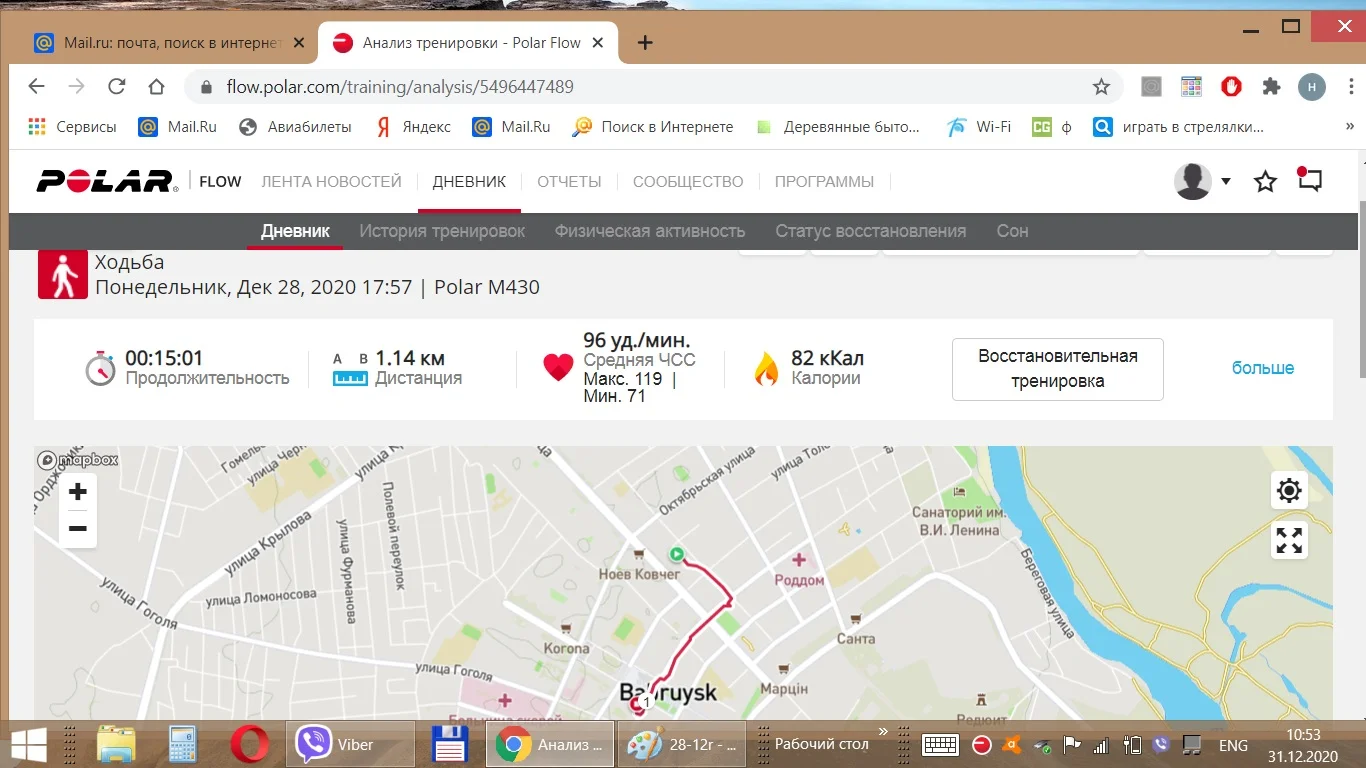Switch to the Mail.ru browser tab
1366x768 pixels.
[168, 43]
